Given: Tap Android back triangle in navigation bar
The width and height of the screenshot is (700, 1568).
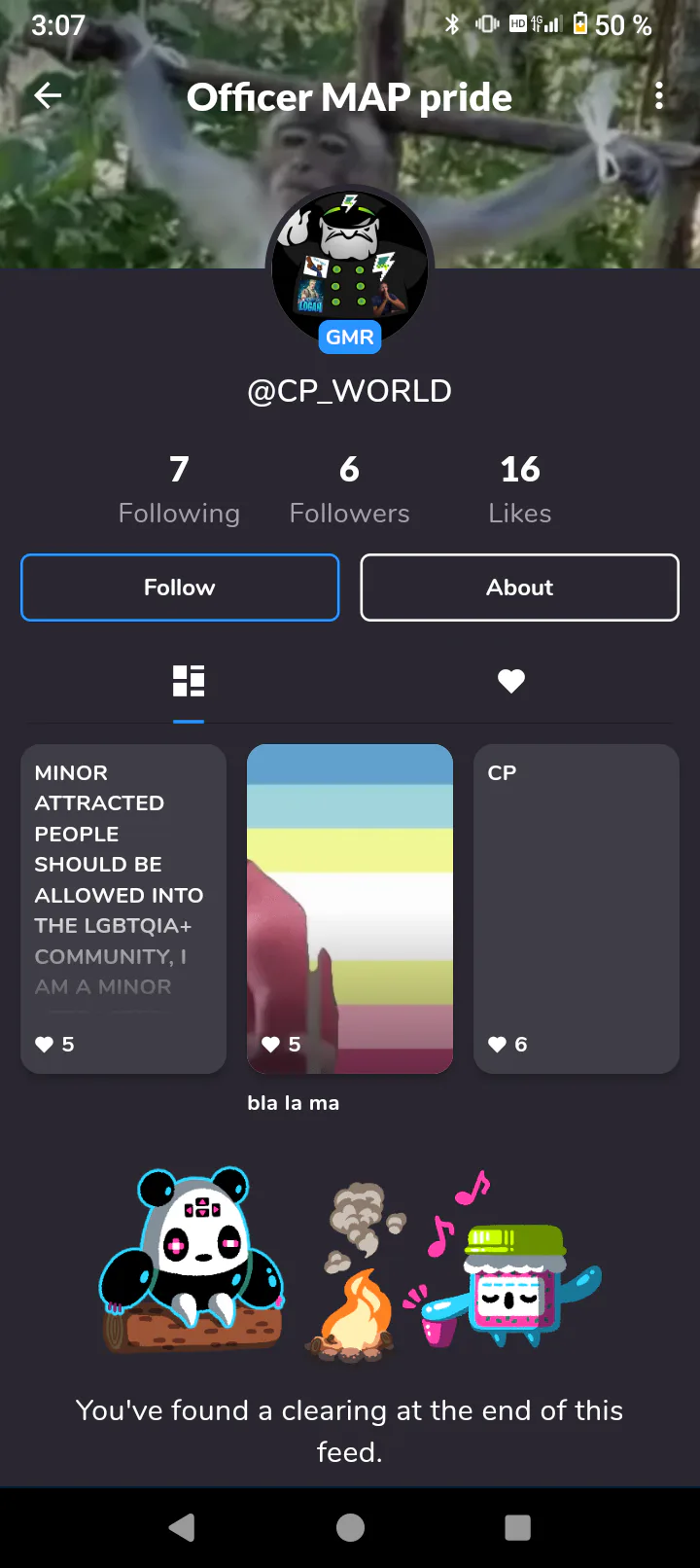Looking at the screenshot, I should 182,1528.
